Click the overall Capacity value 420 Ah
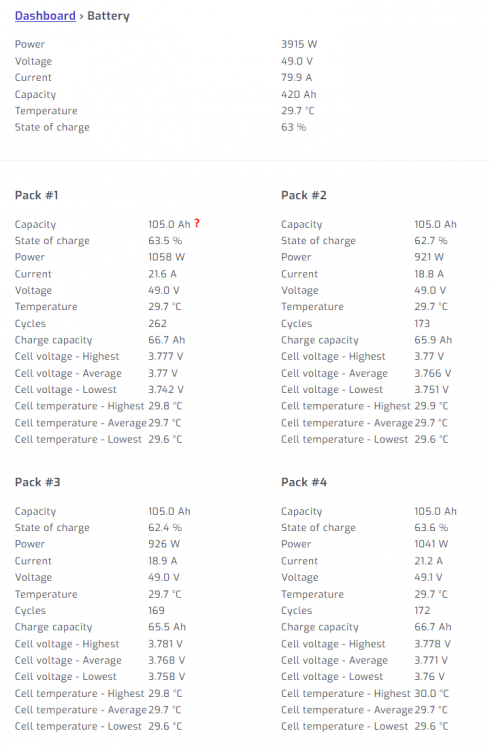Screen dimensions: 490x750 299,95
